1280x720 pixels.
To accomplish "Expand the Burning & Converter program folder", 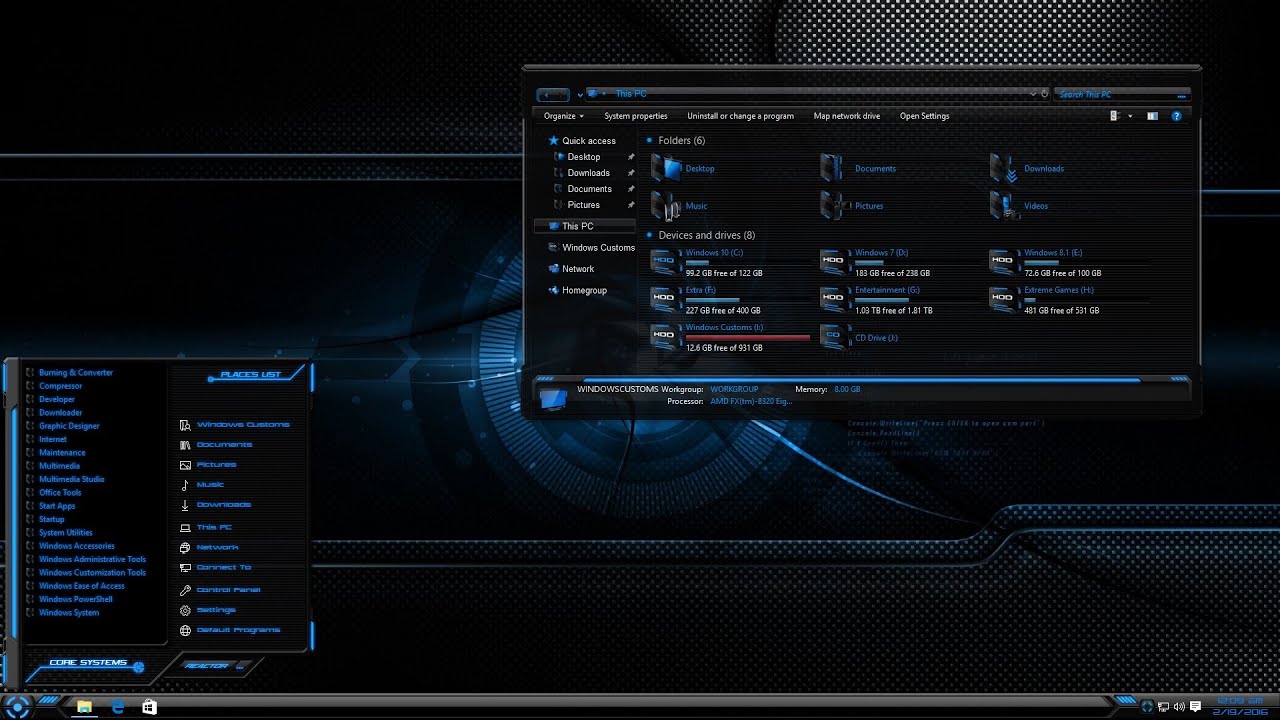I will pyautogui.click(x=69, y=372).
